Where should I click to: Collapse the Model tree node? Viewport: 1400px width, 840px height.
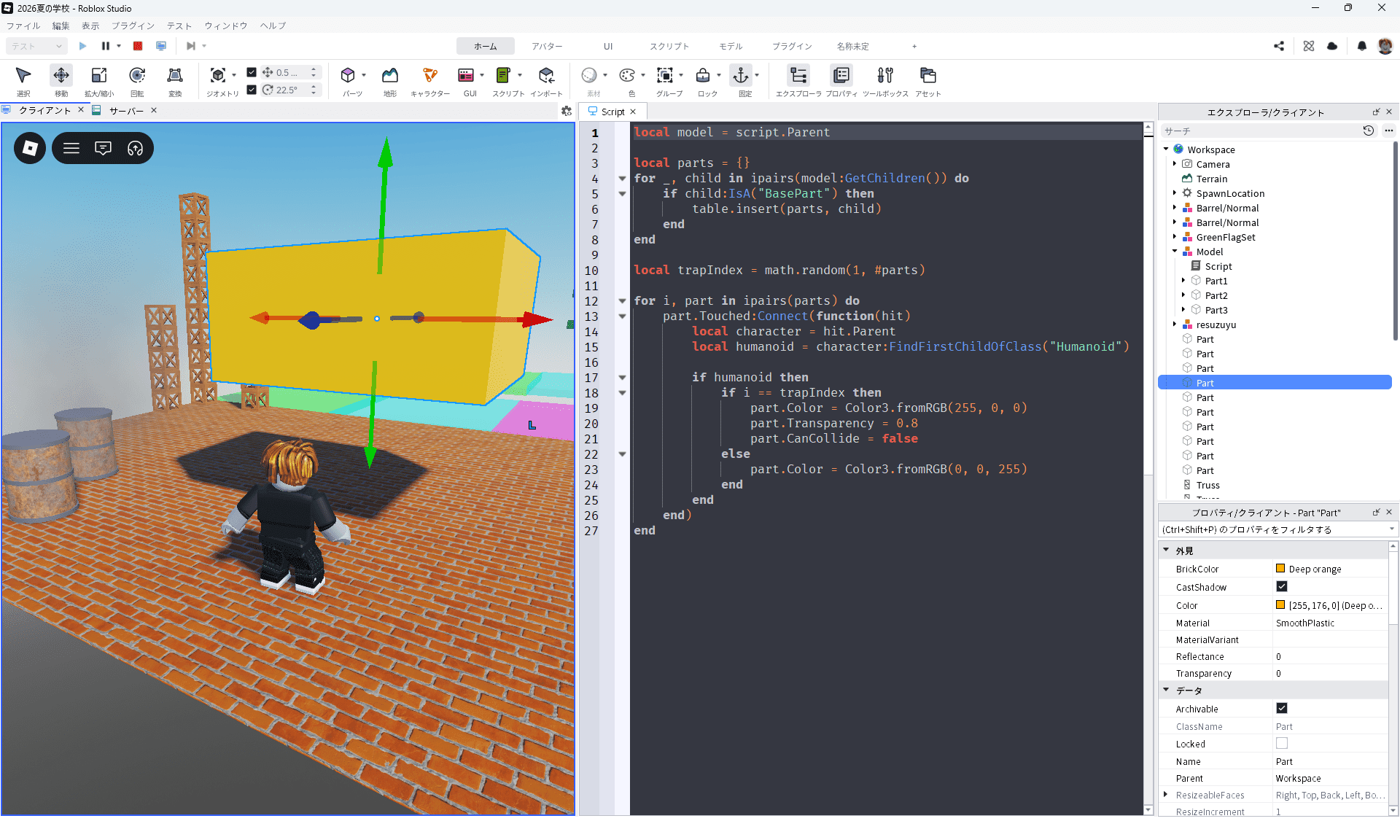click(x=1175, y=252)
